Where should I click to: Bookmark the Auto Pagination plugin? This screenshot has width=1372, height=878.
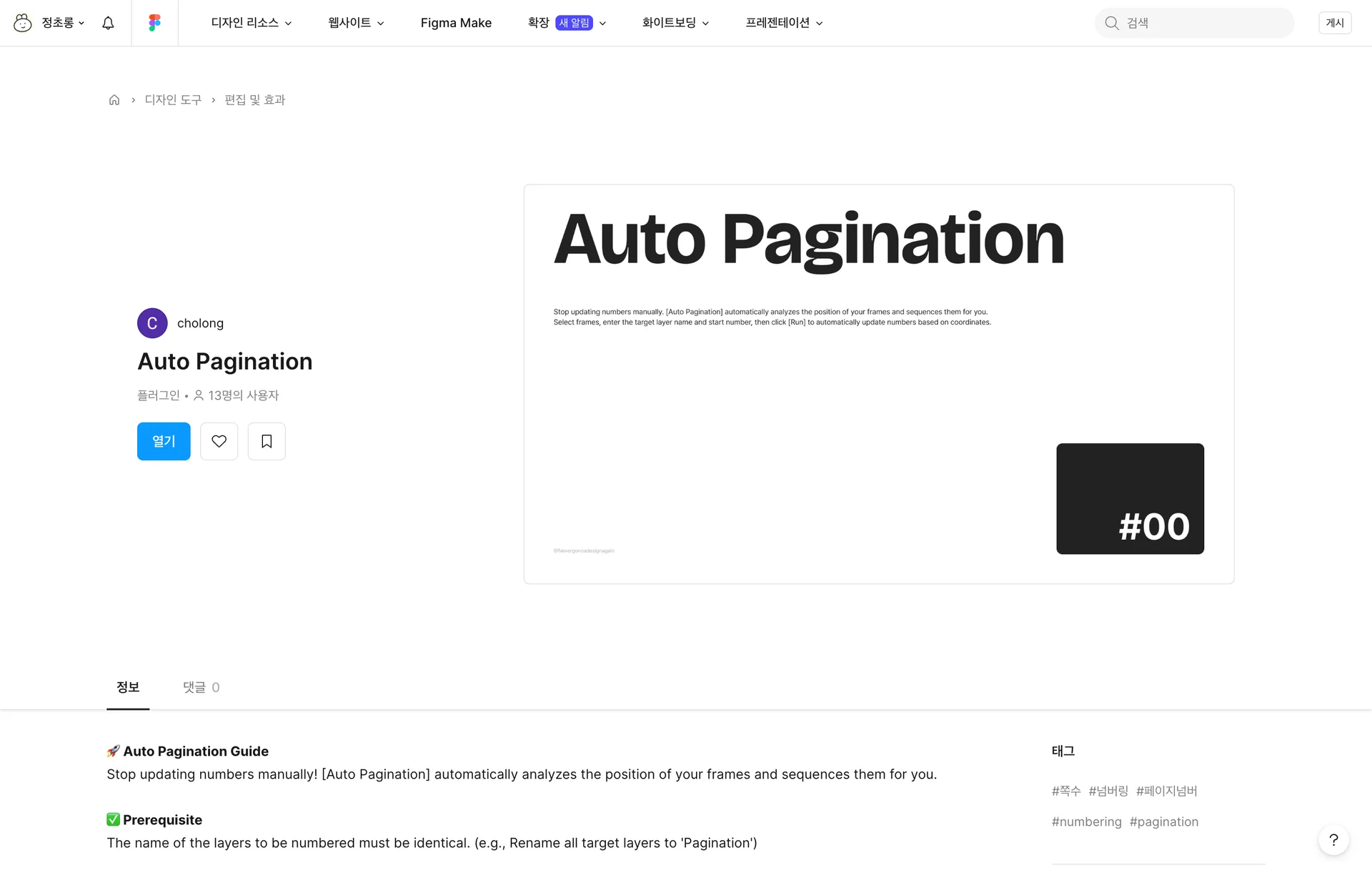(267, 441)
